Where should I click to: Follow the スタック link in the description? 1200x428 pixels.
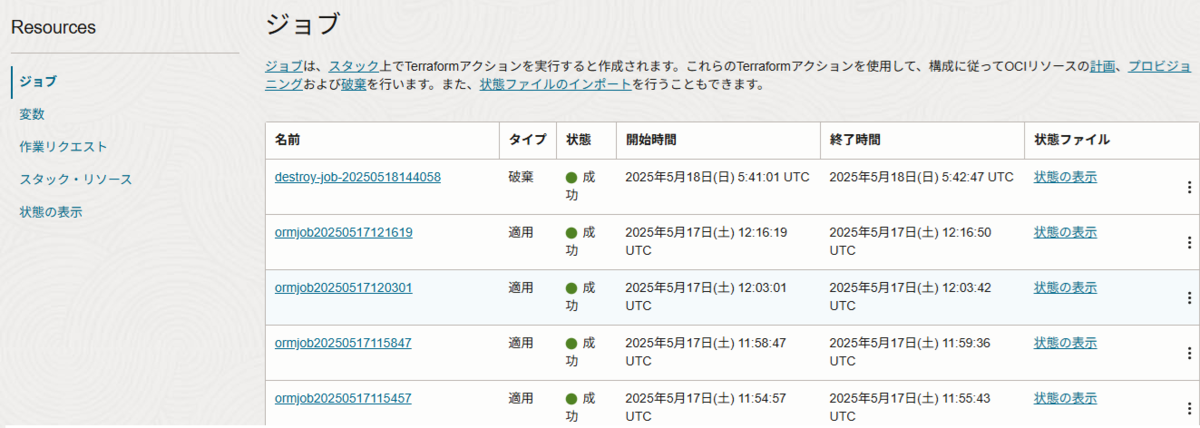point(354,66)
